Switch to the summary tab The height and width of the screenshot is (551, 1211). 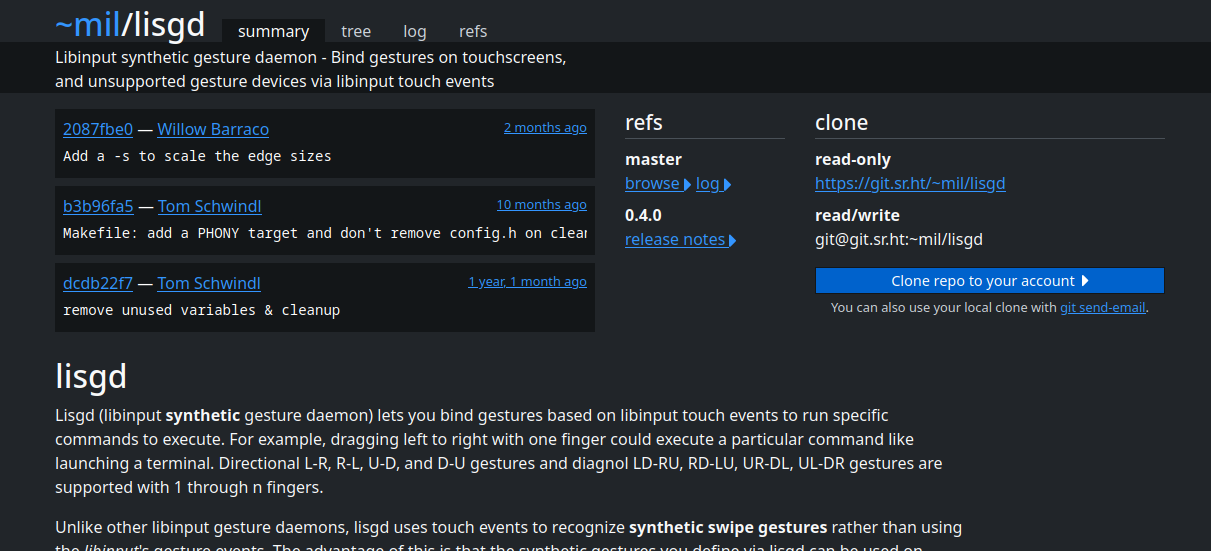point(273,31)
